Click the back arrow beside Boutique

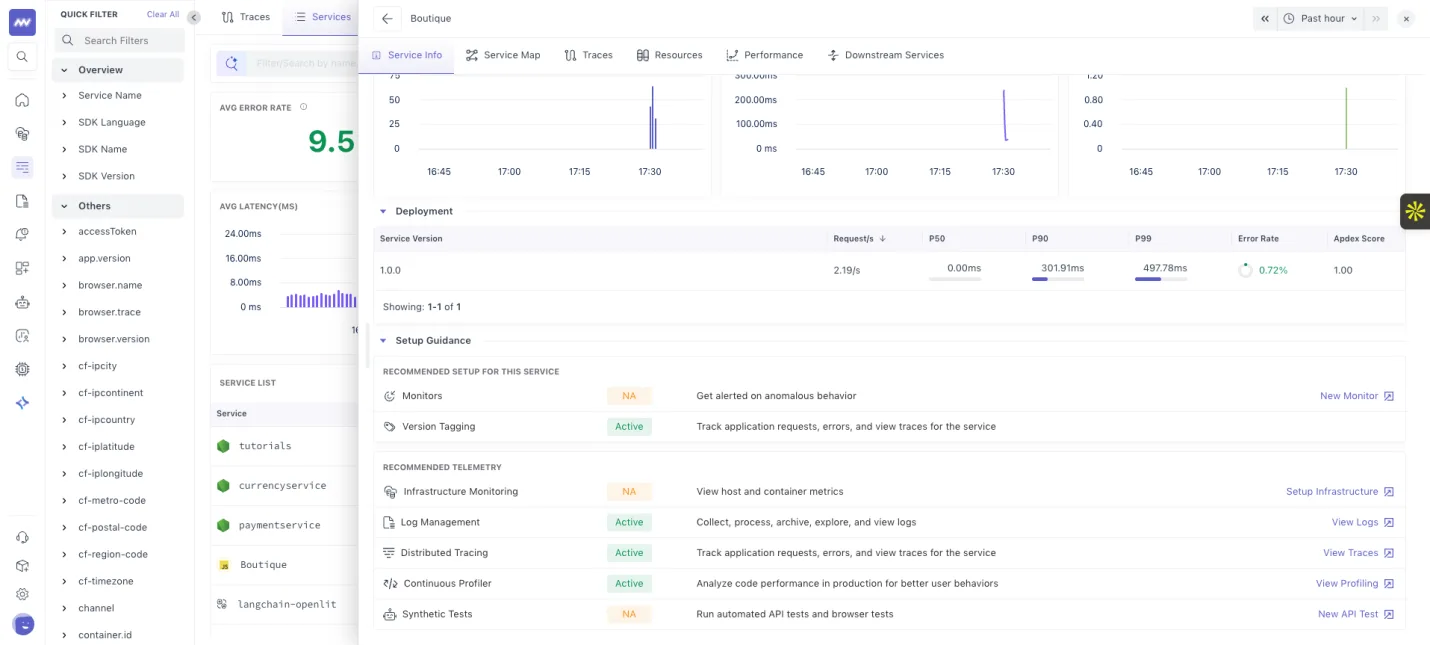tap(387, 18)
